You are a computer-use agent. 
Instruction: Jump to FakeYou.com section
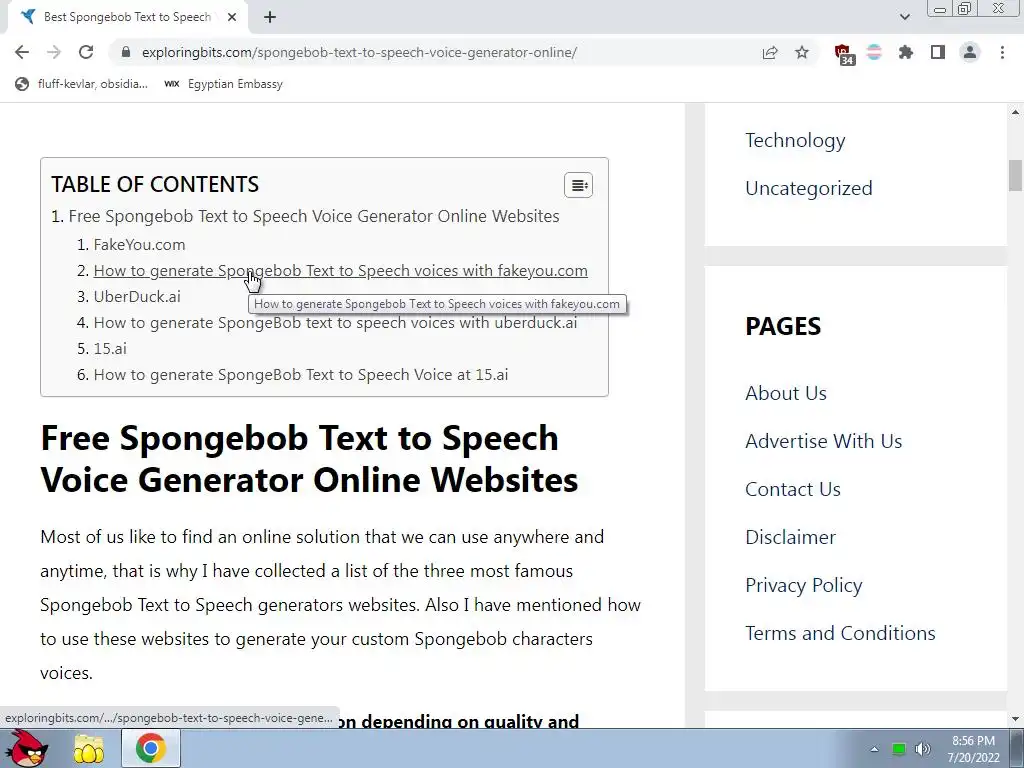(139, 244)
